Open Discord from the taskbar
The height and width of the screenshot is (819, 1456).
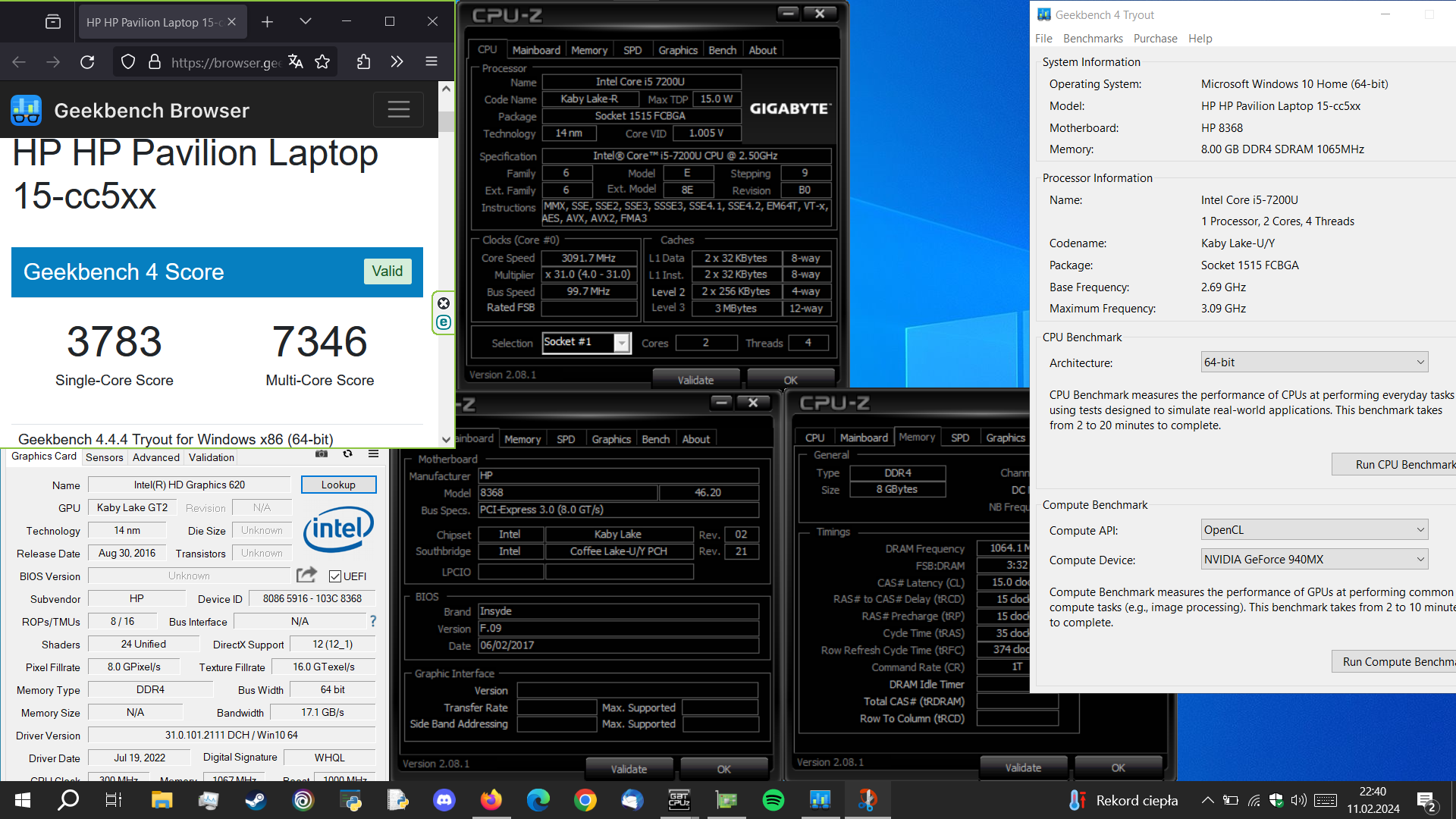click(x=444, y=800)
